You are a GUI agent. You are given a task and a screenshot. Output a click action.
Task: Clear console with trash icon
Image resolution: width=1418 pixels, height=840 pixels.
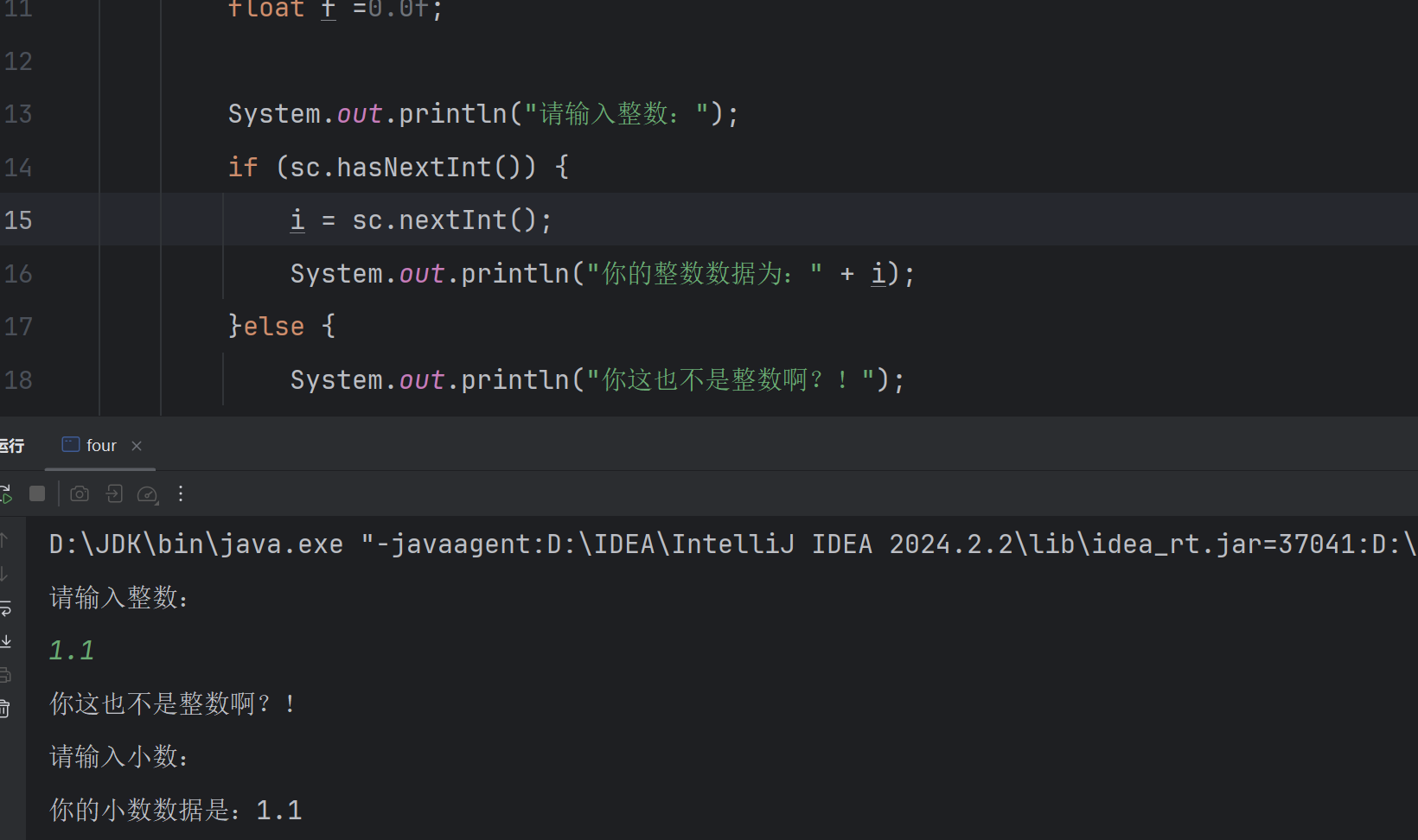5,709
